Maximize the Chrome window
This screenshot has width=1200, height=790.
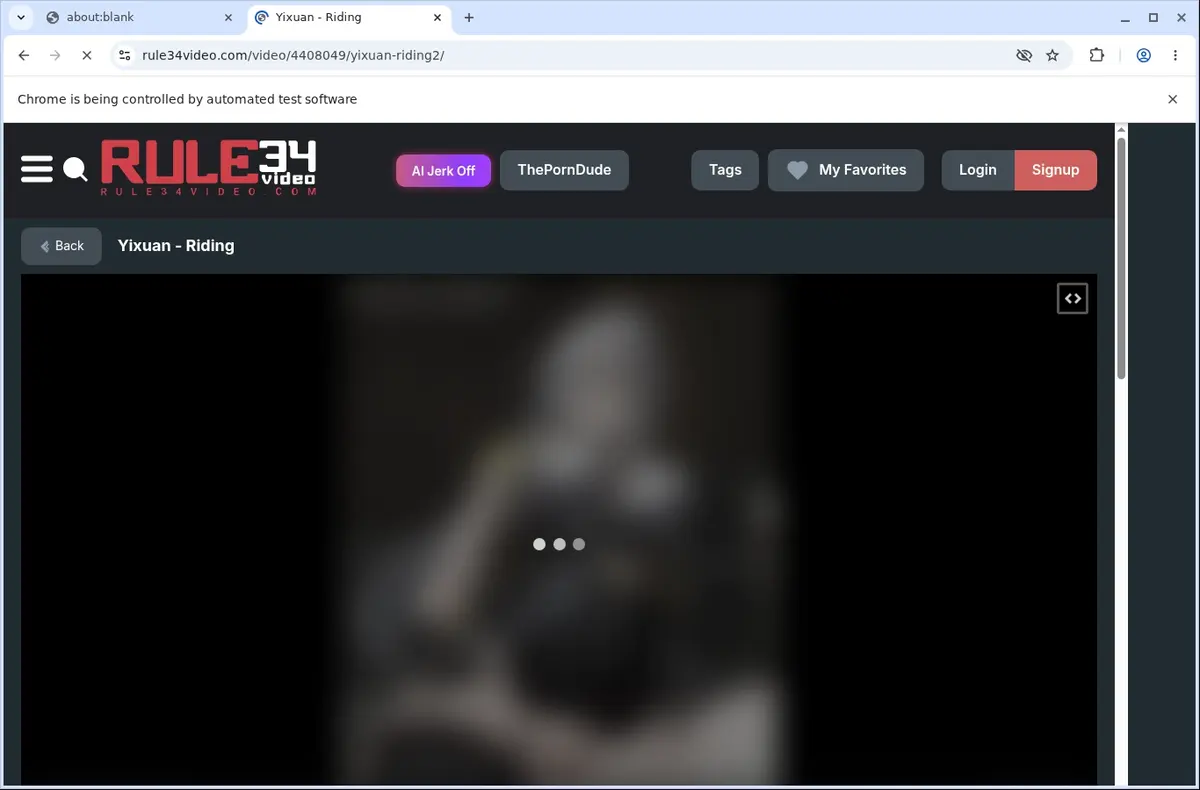tap(1153, 17)
